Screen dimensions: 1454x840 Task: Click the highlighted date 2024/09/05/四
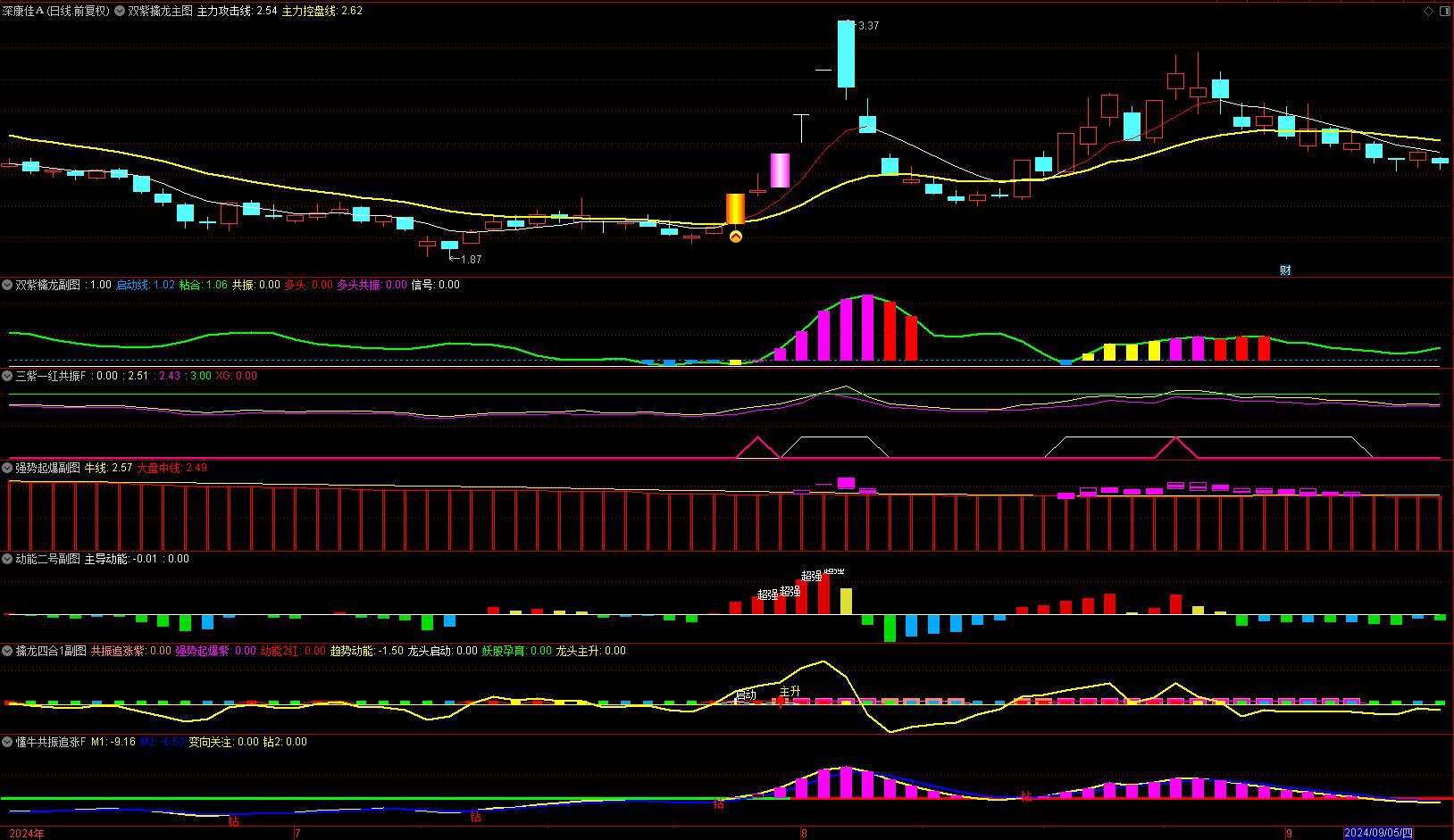click(x=1379, y=833)
